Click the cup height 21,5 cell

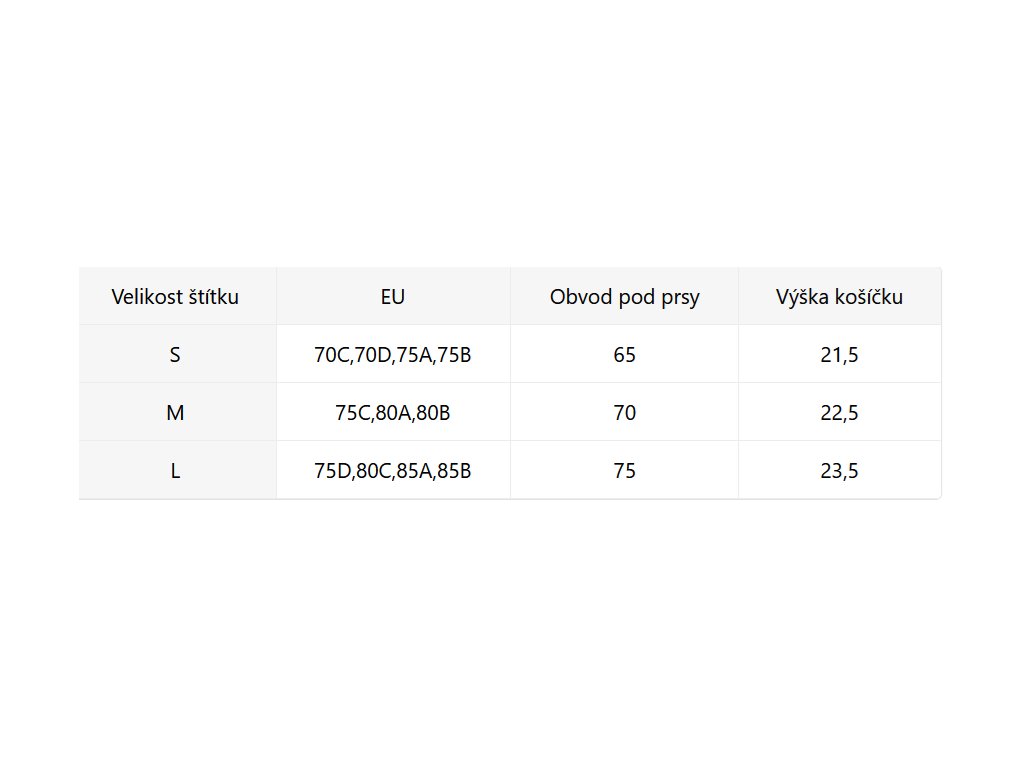[839, 355]
